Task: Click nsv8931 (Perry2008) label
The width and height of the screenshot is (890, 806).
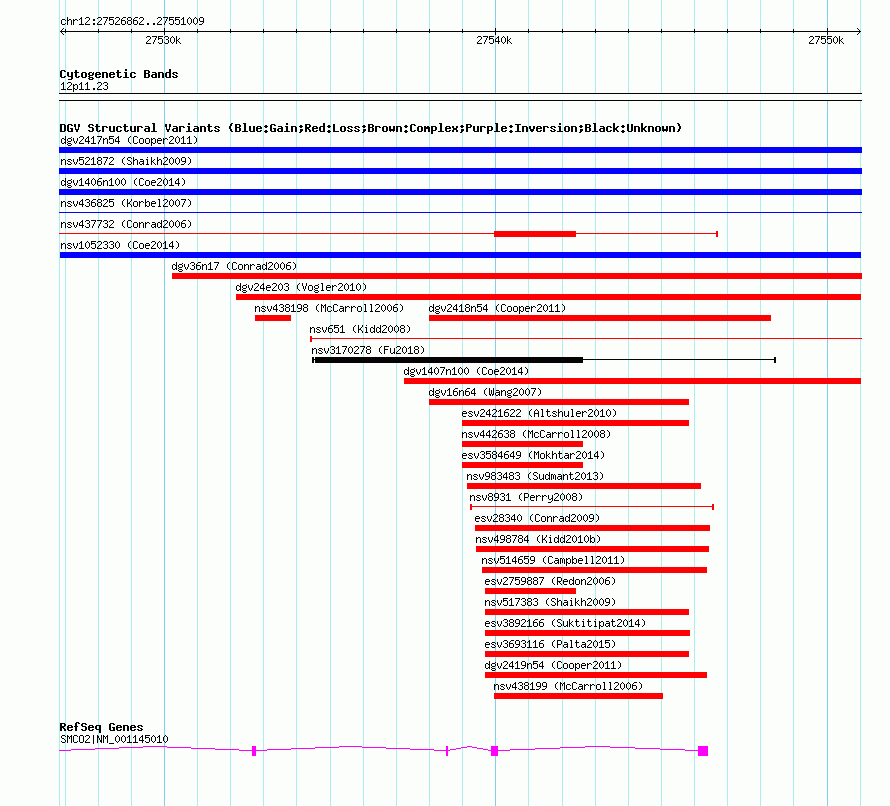Action: 526,497
